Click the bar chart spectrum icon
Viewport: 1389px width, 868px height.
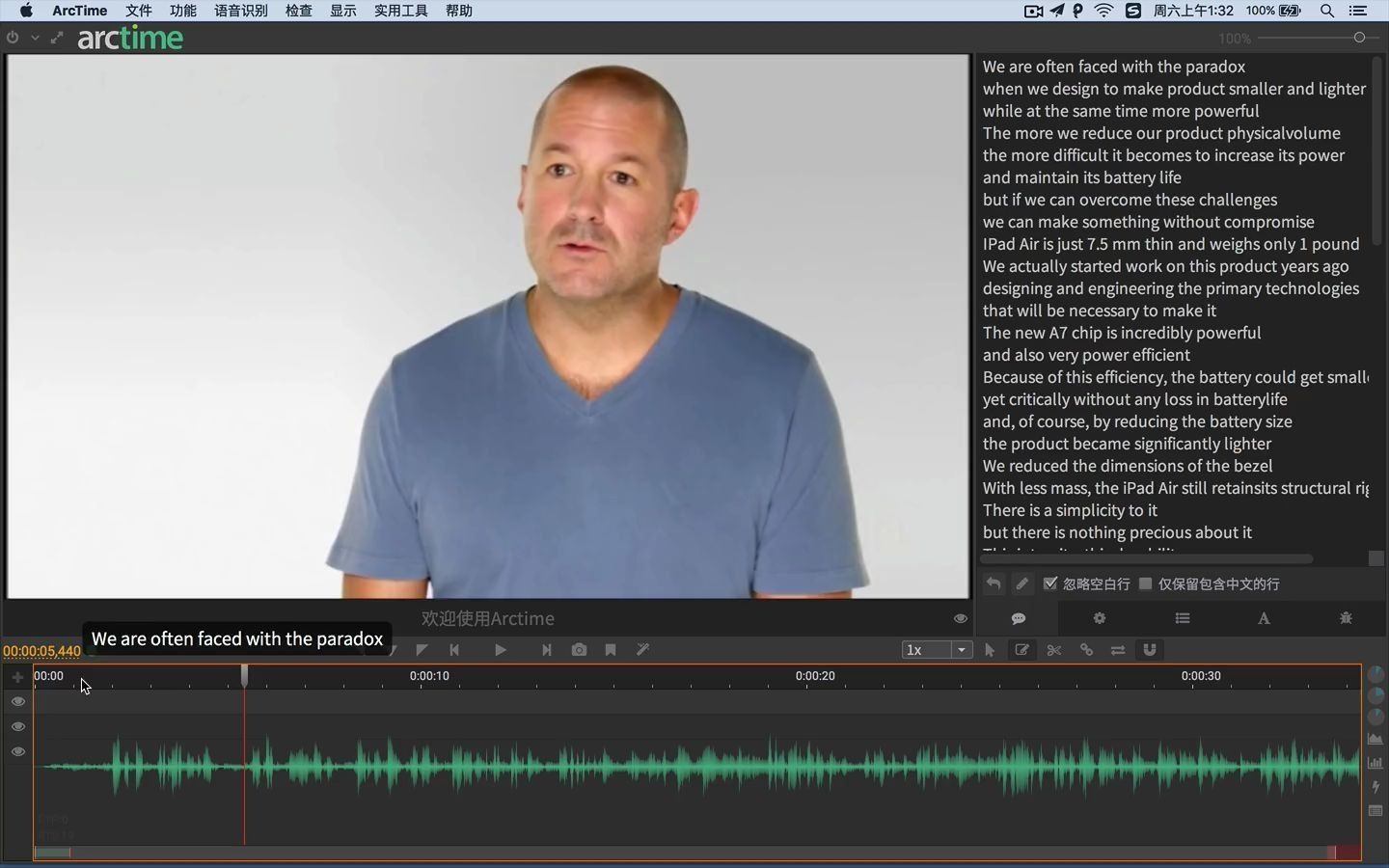tap(1375, 763)
